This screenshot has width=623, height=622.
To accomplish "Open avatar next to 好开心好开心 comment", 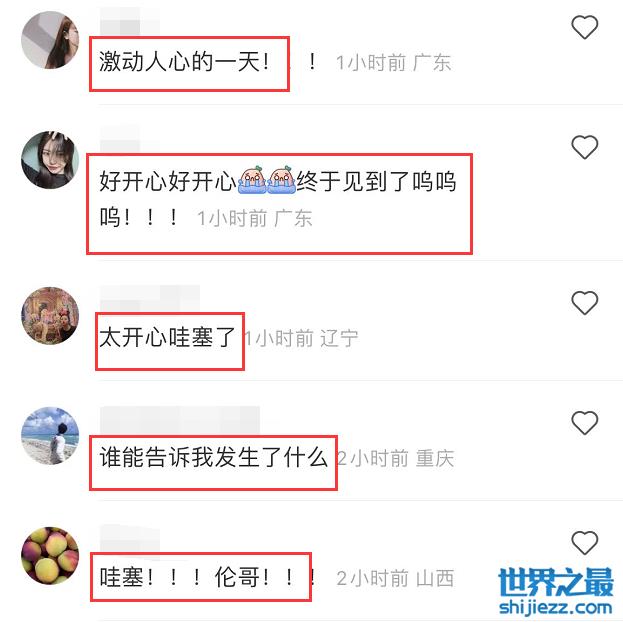I will 50,160.
